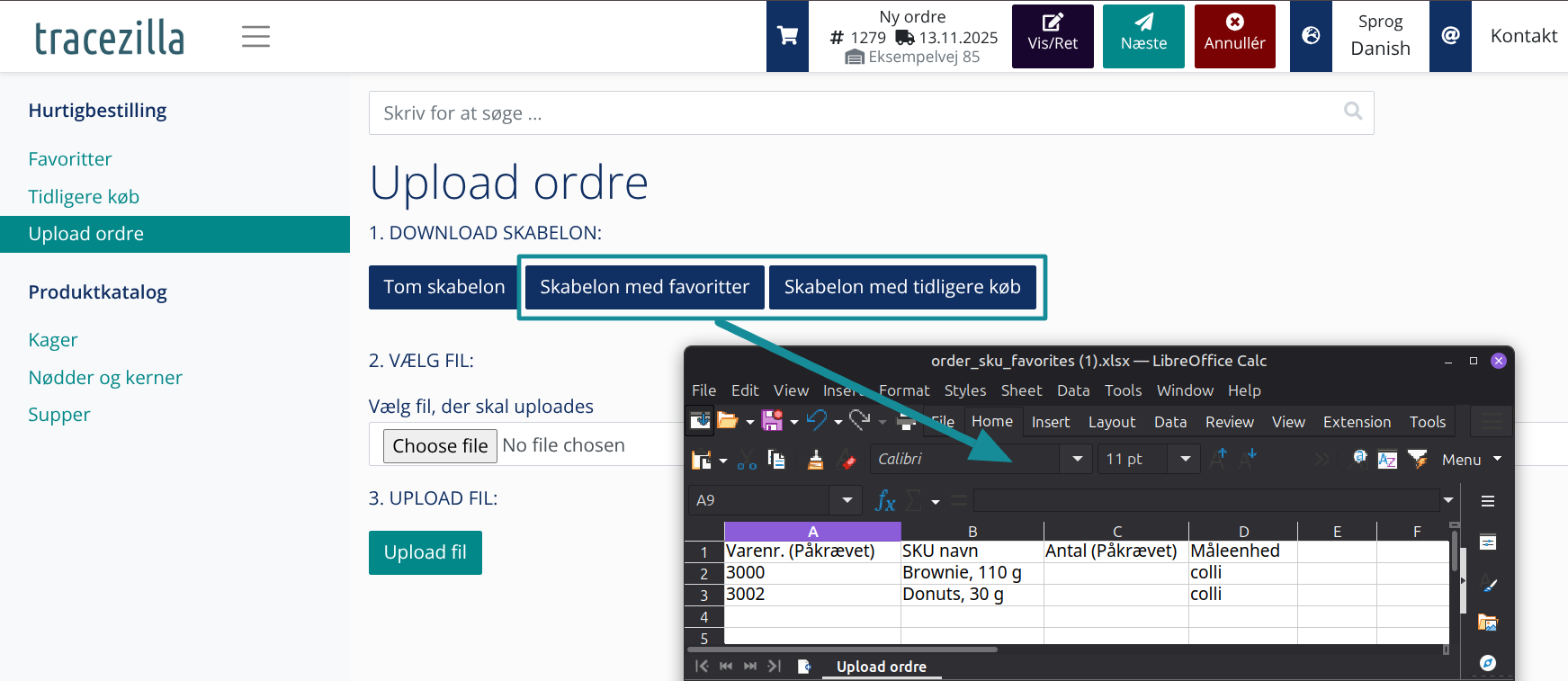Open Nødder og kerner category
The image size is (1568, 681).
click(105, 378)
